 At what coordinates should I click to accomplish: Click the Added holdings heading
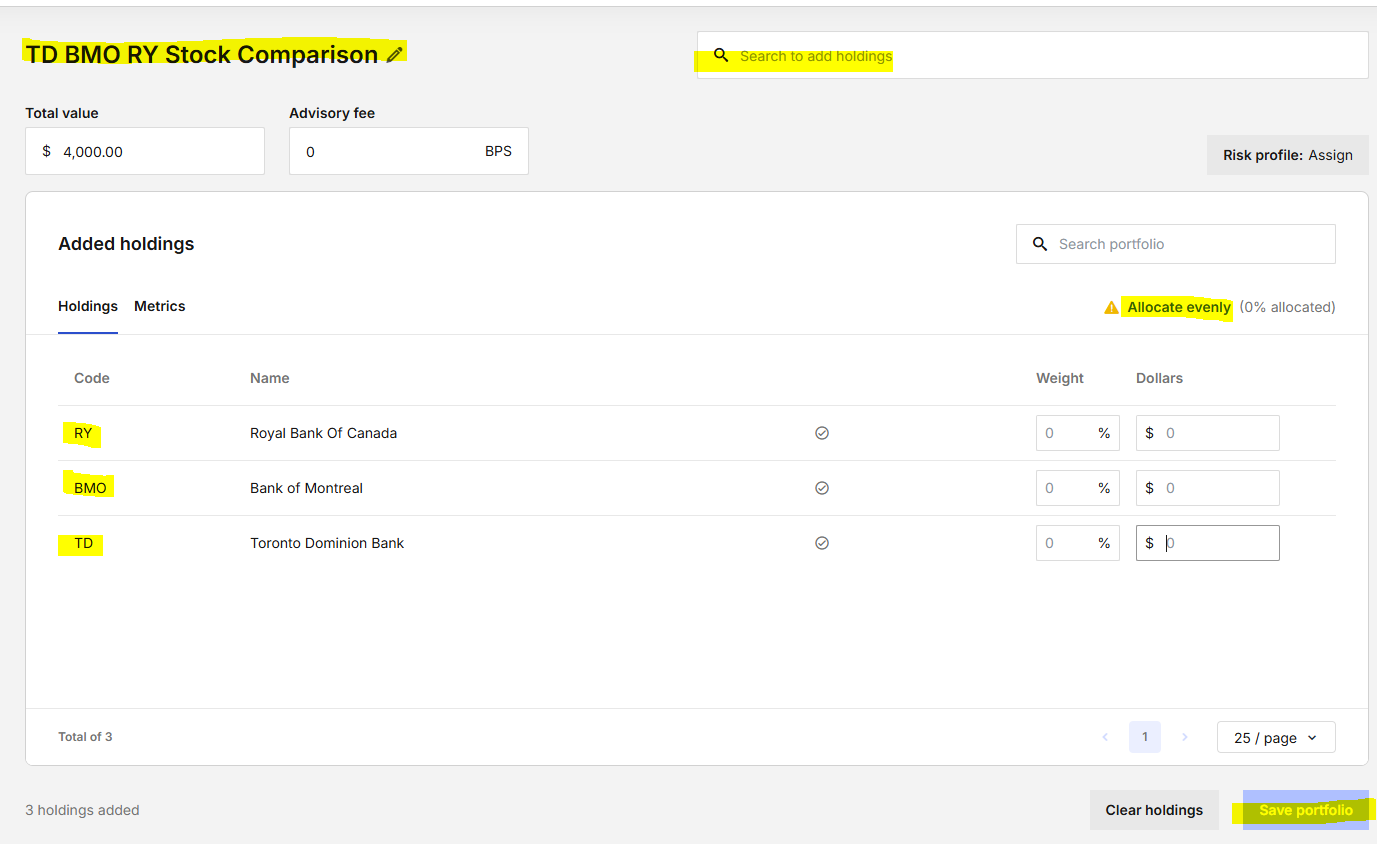pos(126,244)
